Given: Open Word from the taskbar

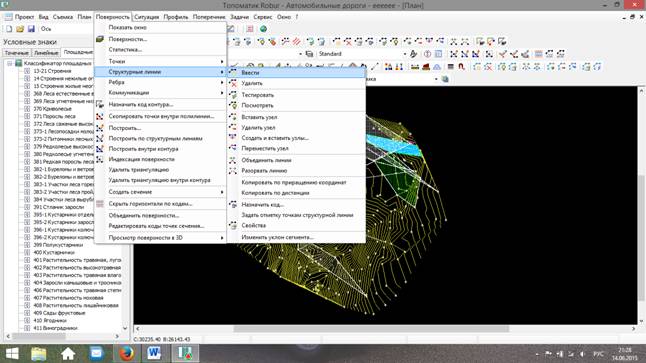Looking at the screenshot, I should [154, 354].
